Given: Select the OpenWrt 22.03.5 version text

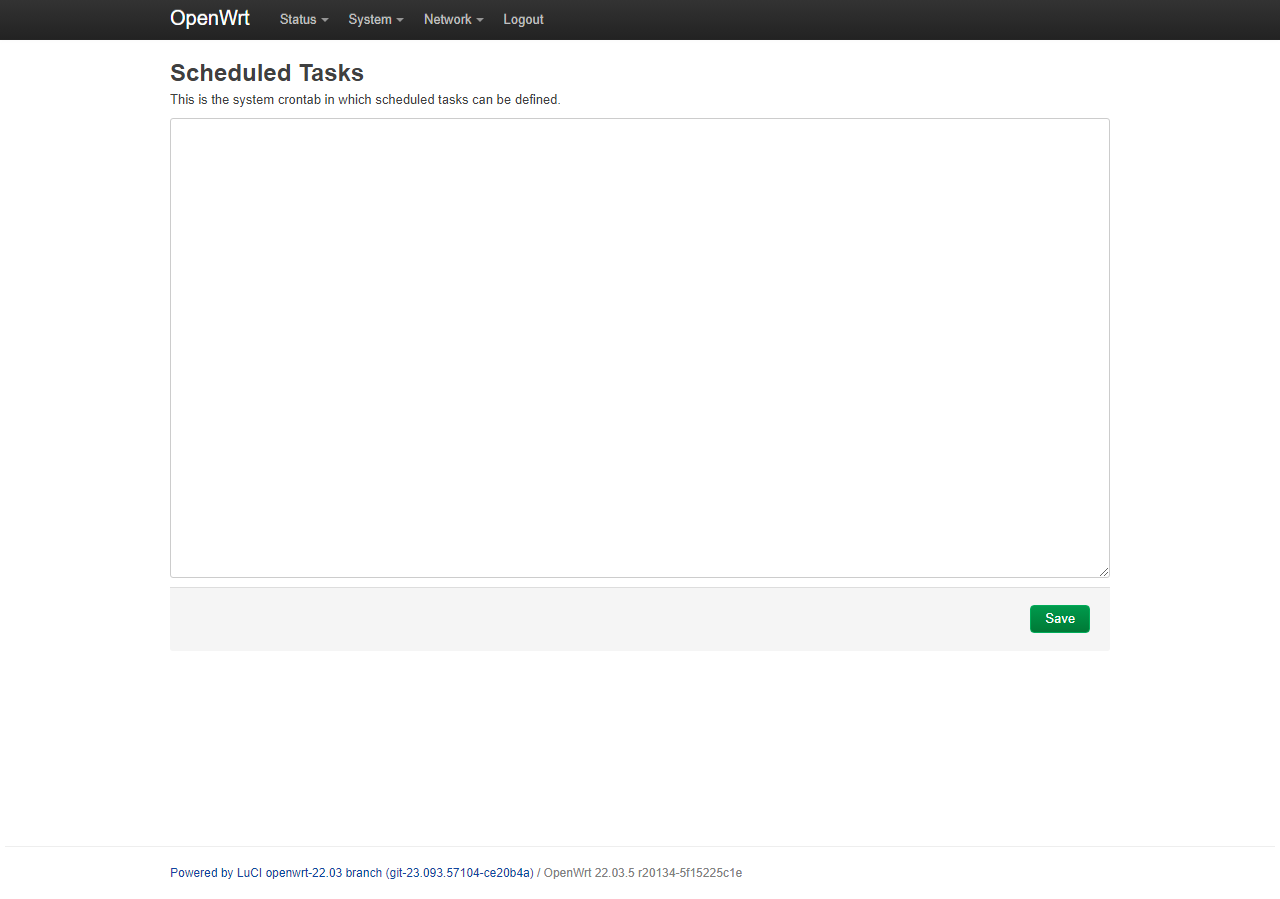Looking at the screenshot, I should click(x=643, y=873).
